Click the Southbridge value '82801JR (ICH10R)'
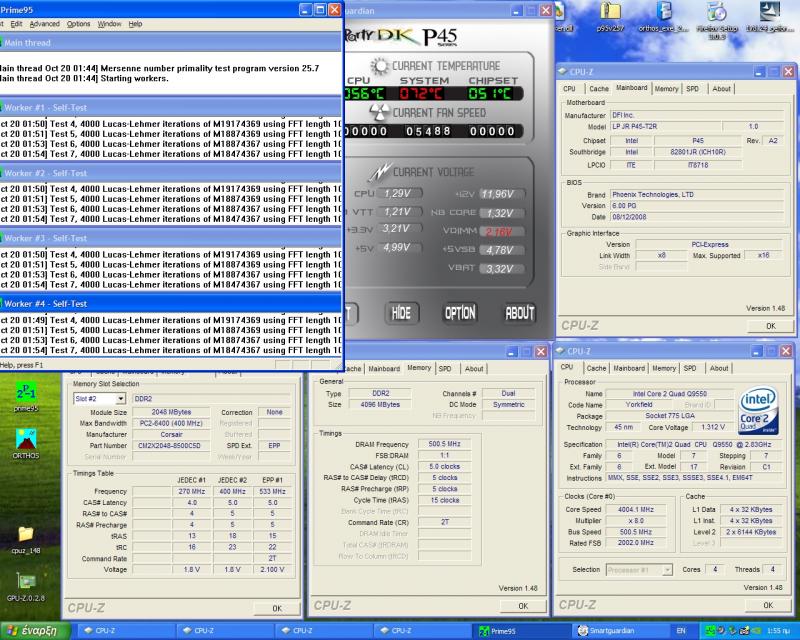Image resolution: width=800 pixels, height=640 pixels. (698, 152)
